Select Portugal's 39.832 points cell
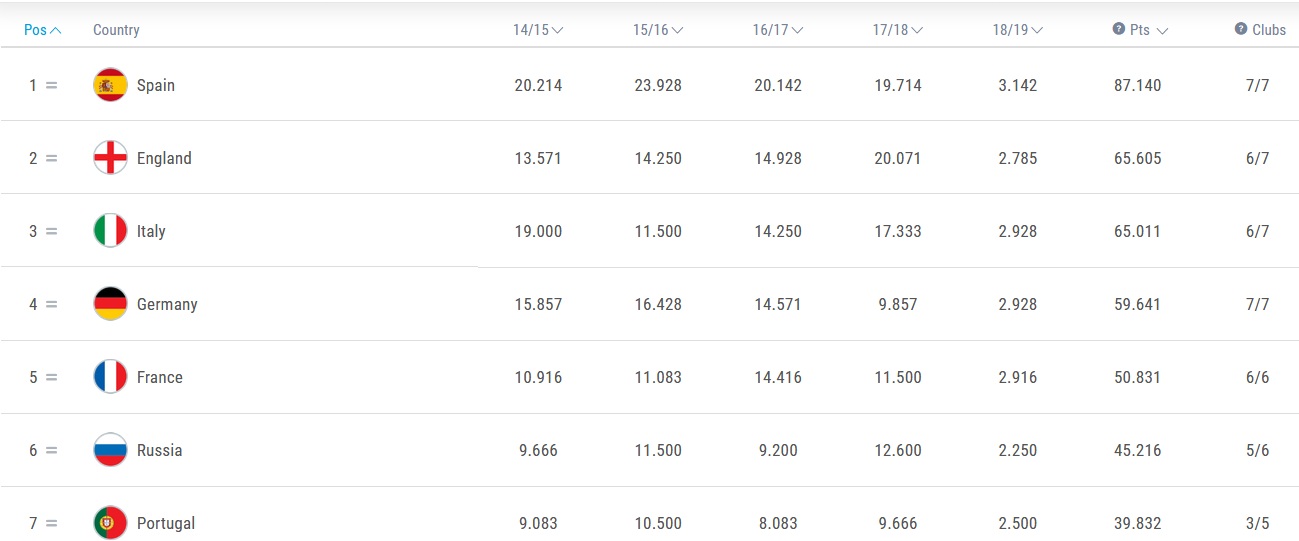 click(x=1138, y=523)
